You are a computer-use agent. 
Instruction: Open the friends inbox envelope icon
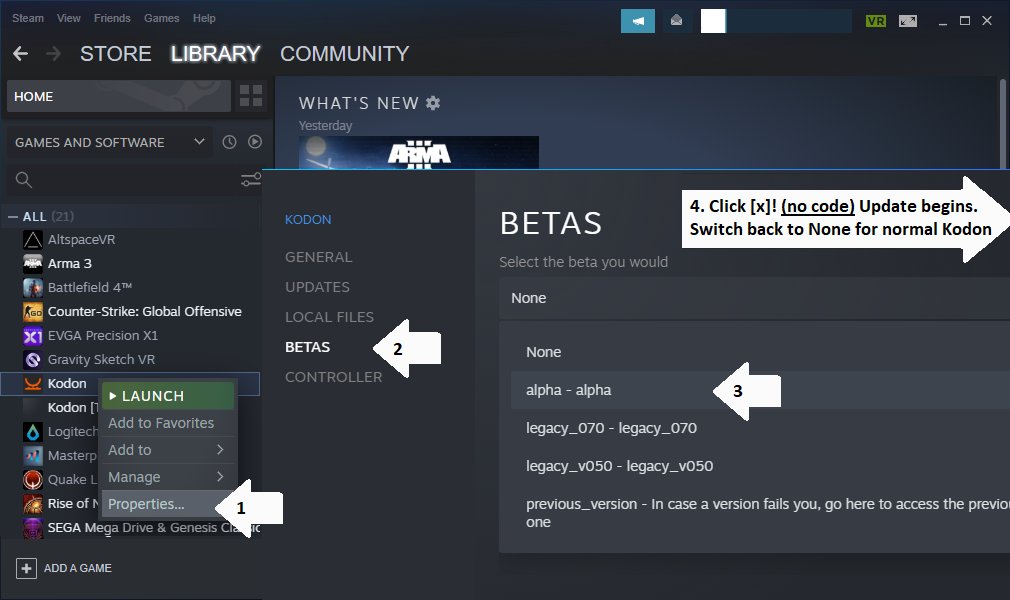676,21
